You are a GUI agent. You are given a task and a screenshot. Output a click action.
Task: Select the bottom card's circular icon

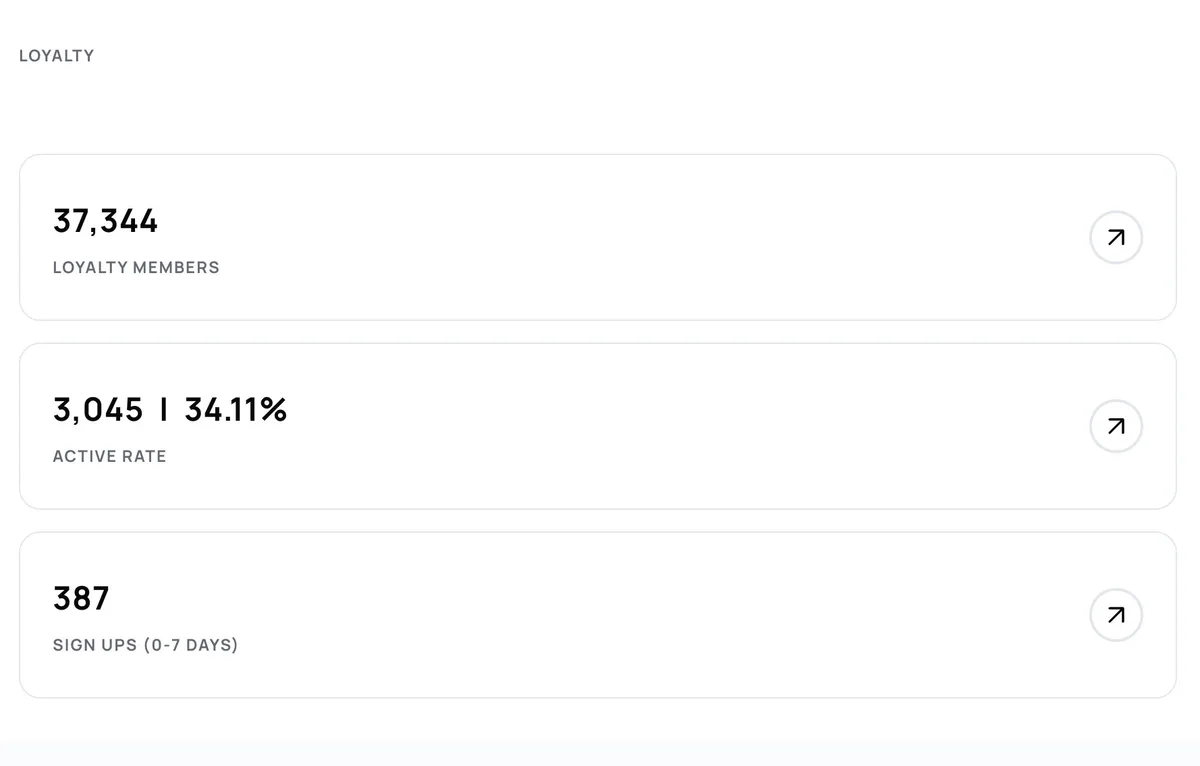1116,615
